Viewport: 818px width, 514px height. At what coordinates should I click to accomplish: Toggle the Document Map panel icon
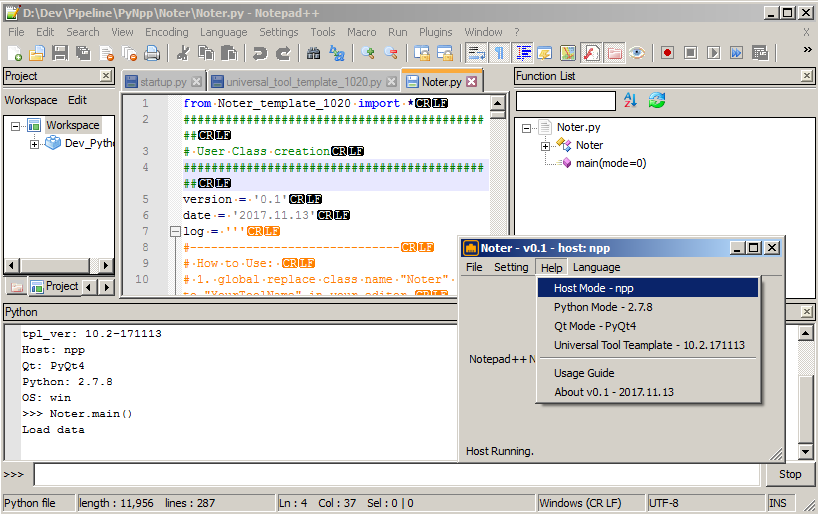click(568, 53)
